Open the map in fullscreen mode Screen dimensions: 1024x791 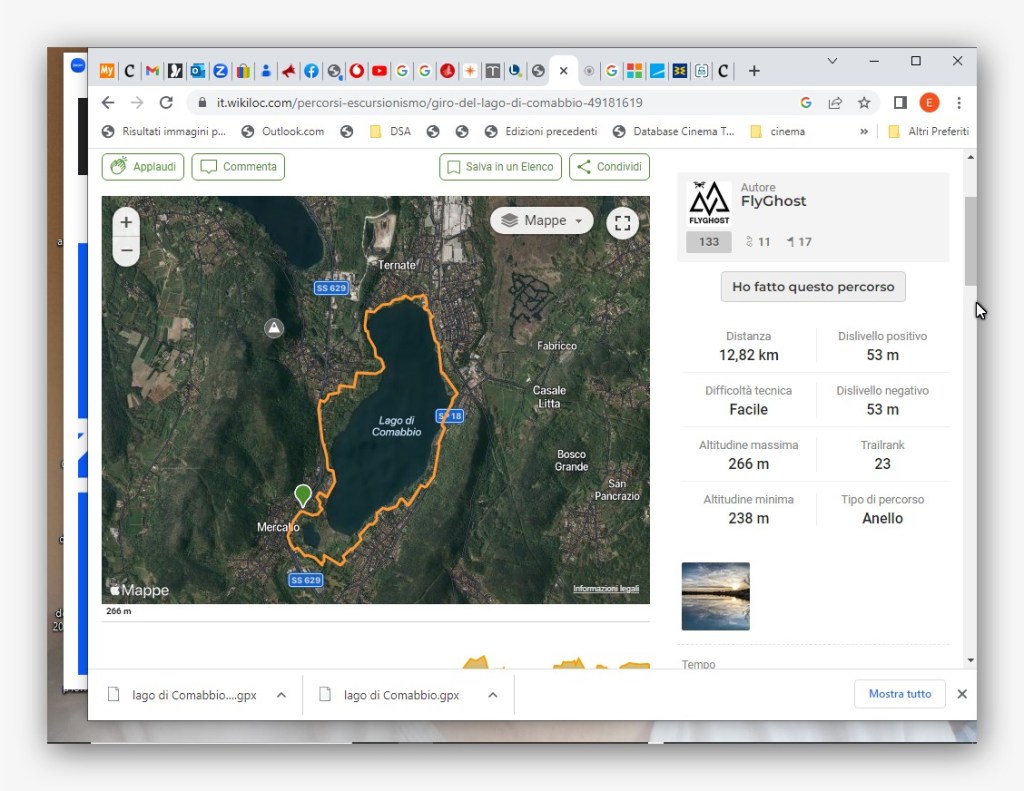pyautogui.click(x=622, y=223)
